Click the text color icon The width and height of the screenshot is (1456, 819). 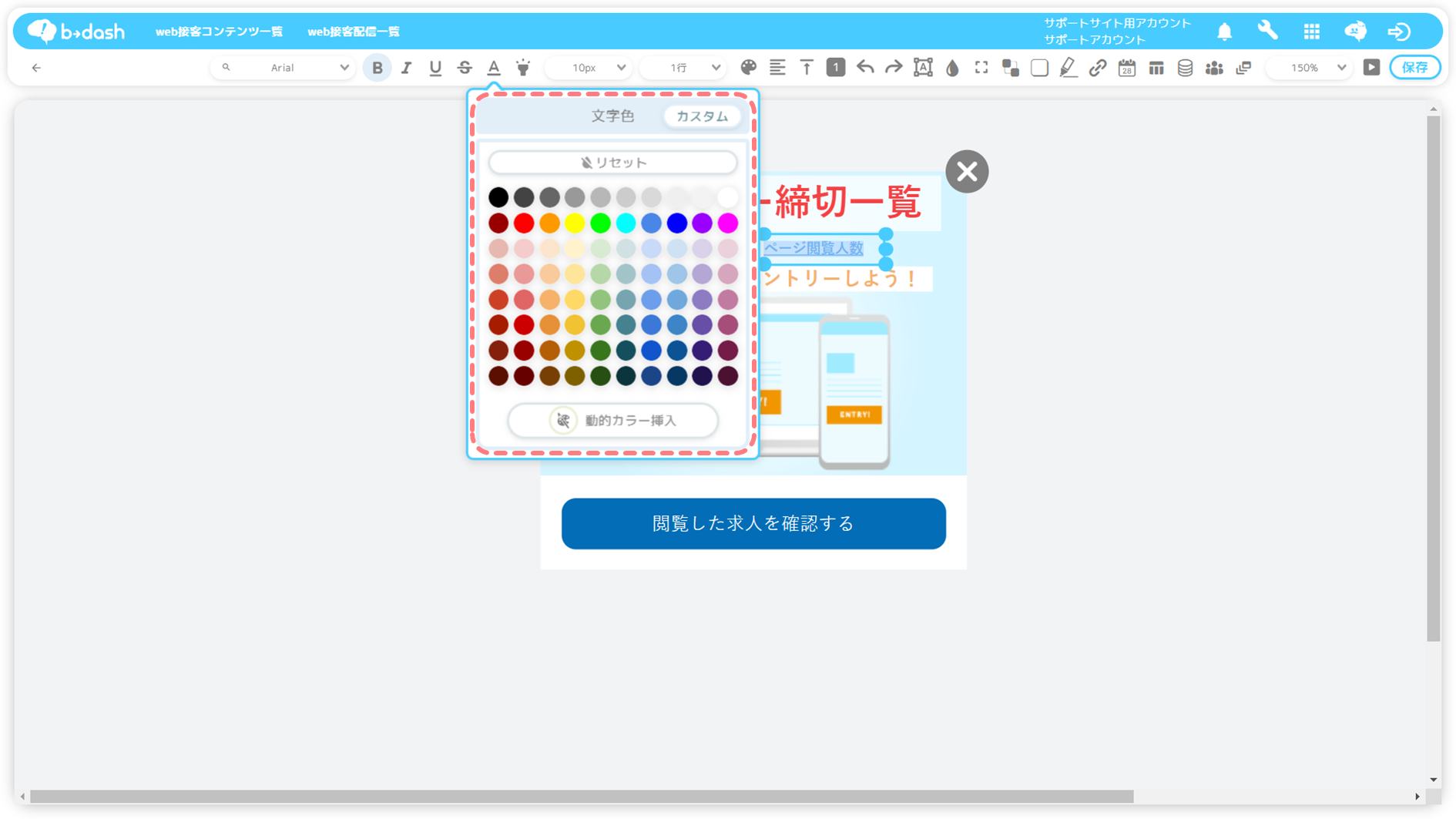pos(494,68)
